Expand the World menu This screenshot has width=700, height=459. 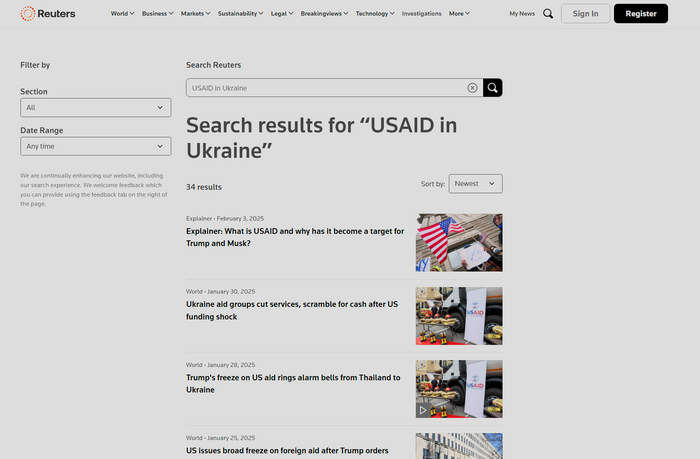(x=122, y=14)
